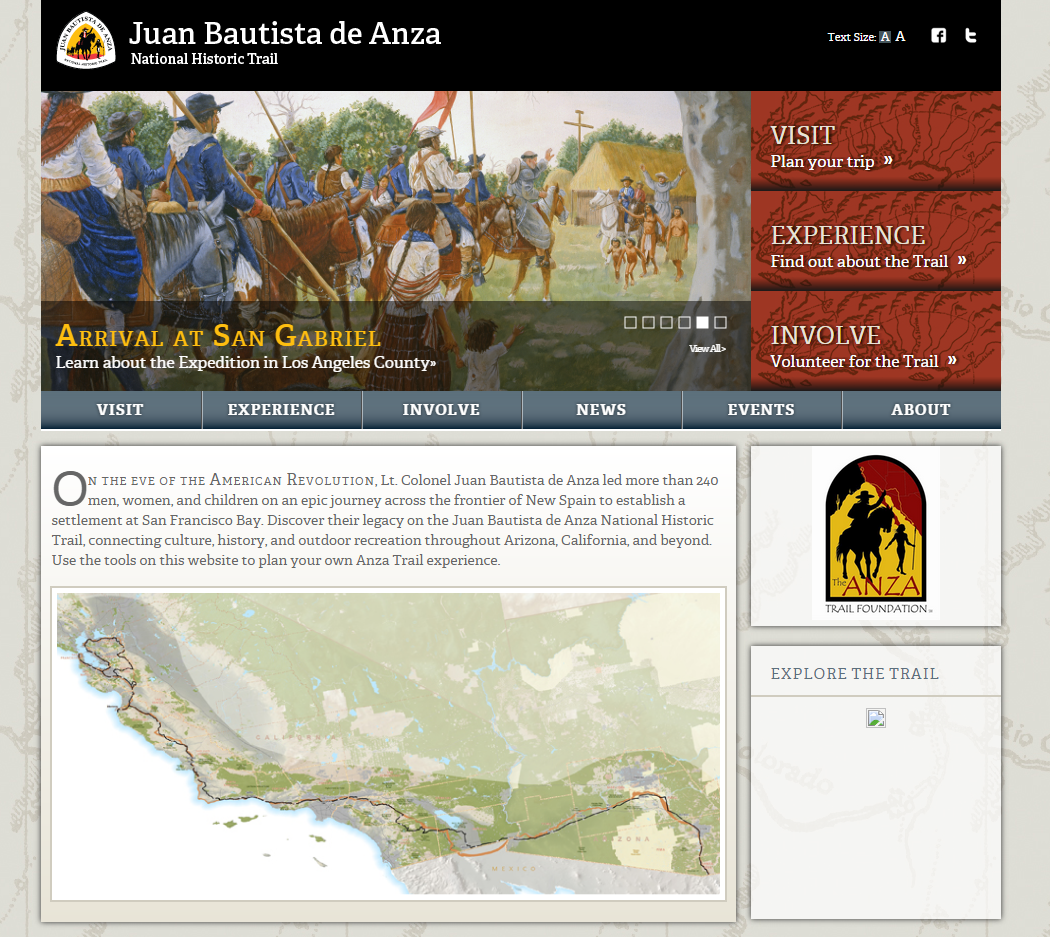Switch to the last slide using its indicator
The image size is (1050, 937).
click(719, 322)
